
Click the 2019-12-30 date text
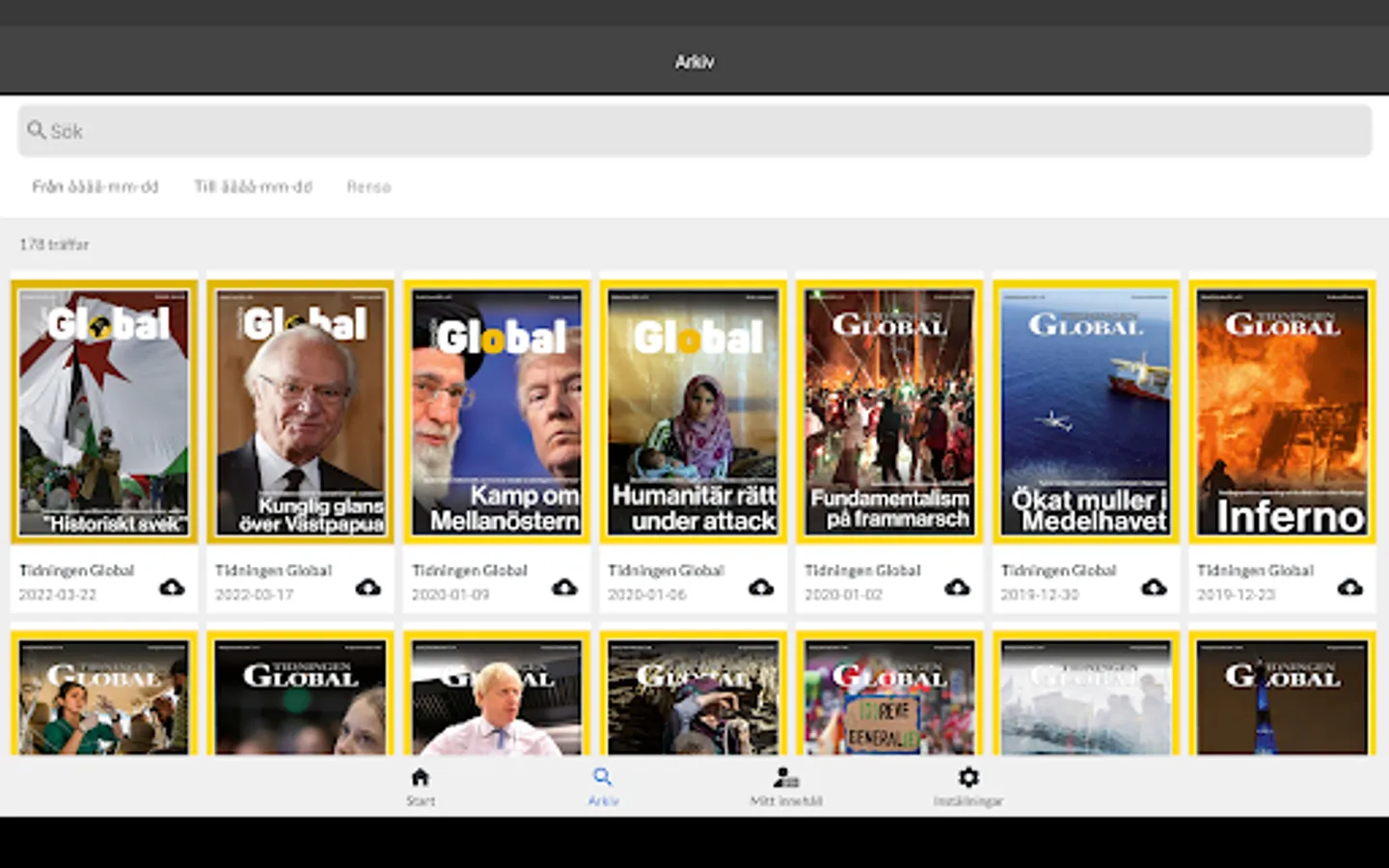1040,594
